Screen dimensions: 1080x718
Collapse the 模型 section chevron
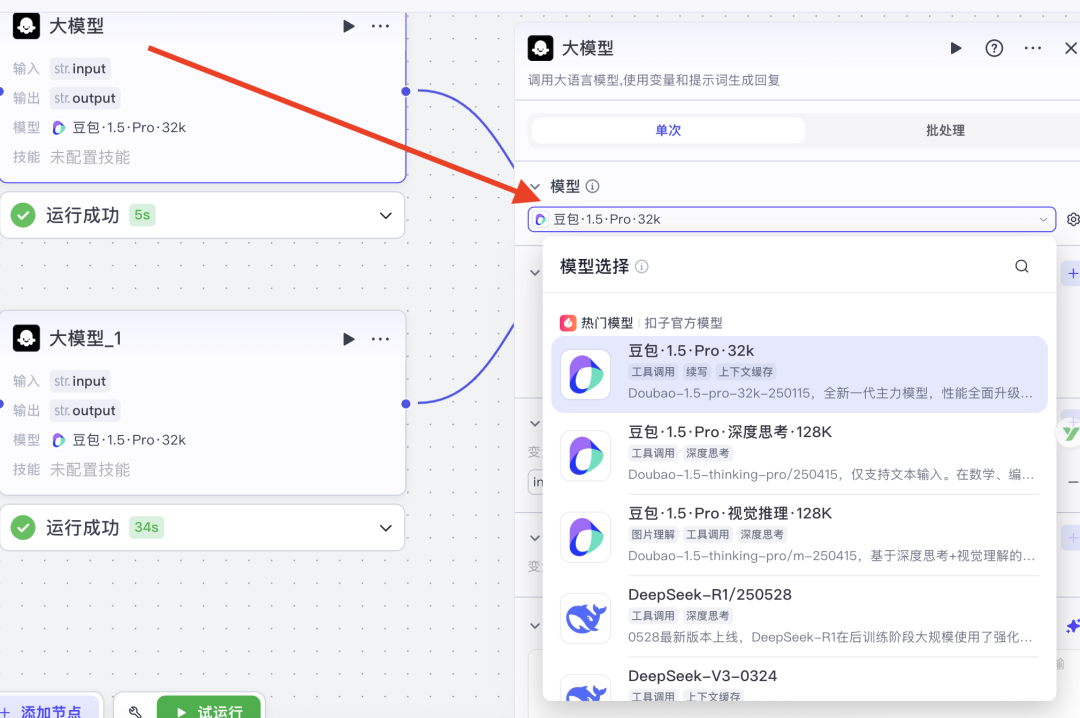point(535,187)
